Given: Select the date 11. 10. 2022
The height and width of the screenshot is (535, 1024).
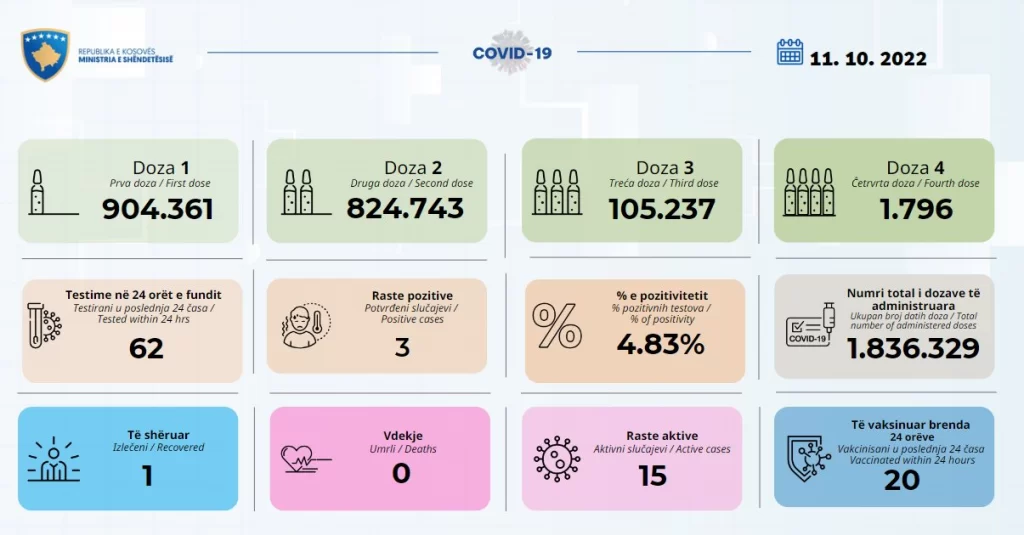Looking at the screenshot, I should 868,59.
